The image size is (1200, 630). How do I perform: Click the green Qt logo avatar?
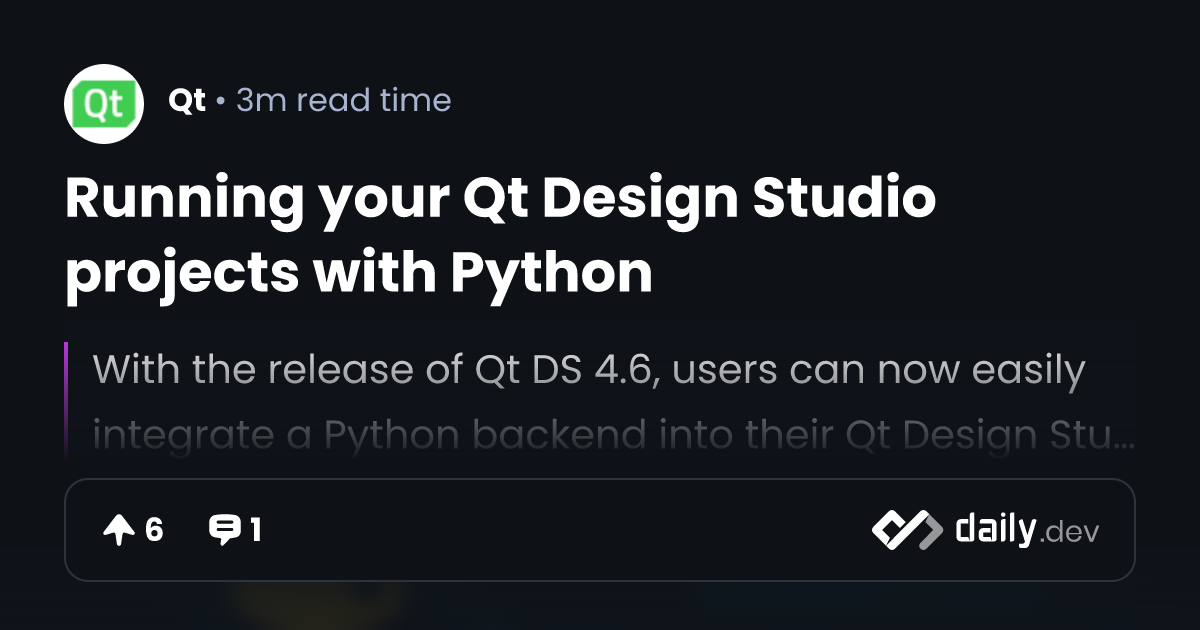click(x=104, y=103)
